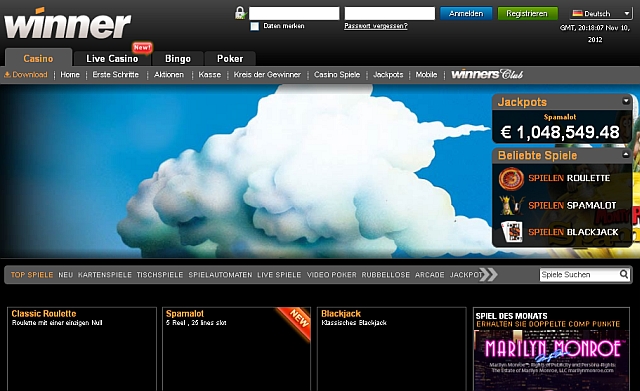Open Casino Spiele menu item

(337, 75)
